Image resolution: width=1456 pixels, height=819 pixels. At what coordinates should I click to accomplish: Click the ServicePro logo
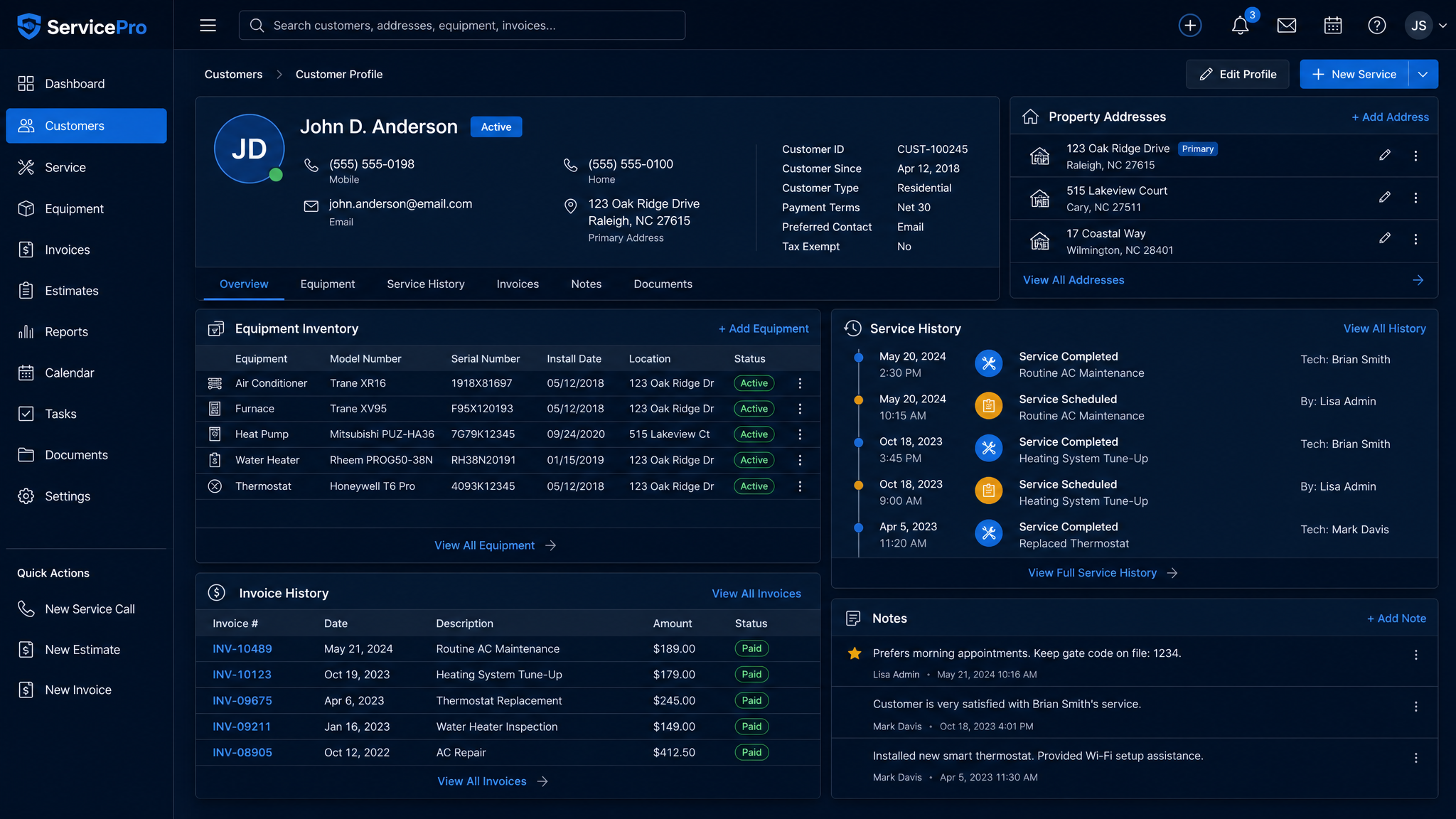82,26
